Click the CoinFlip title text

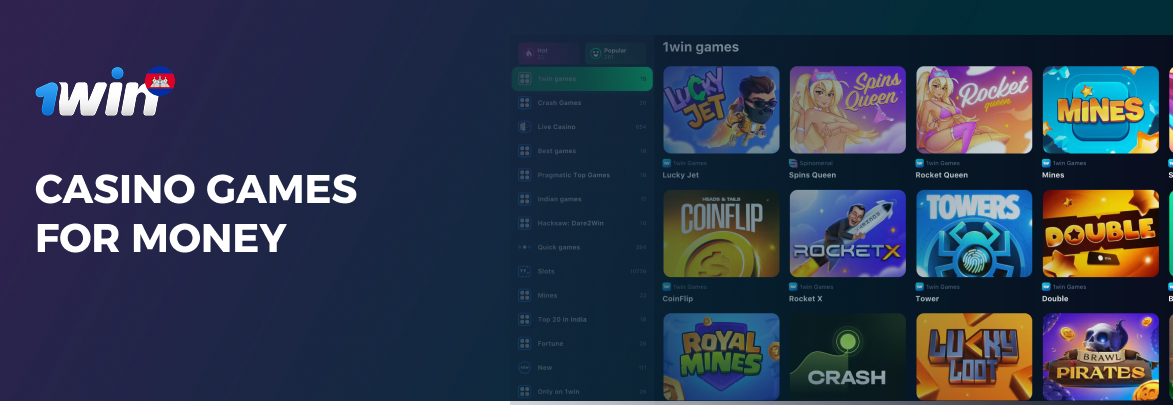coord(678,299)
